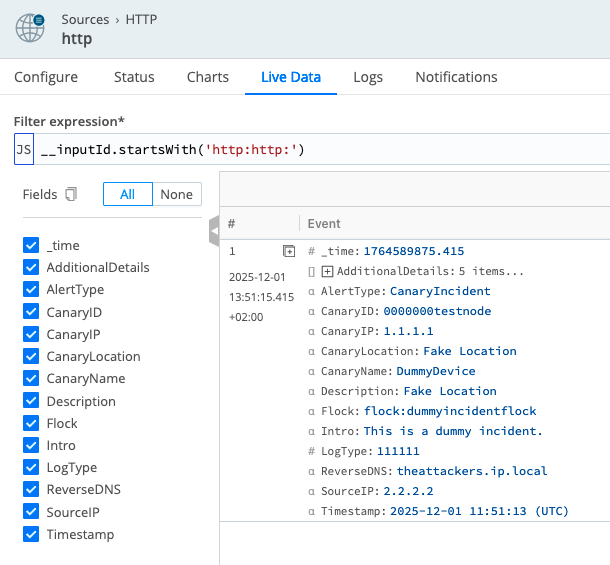Toggle the CanaryLocation field checkbox

click(x=31, y=356)
